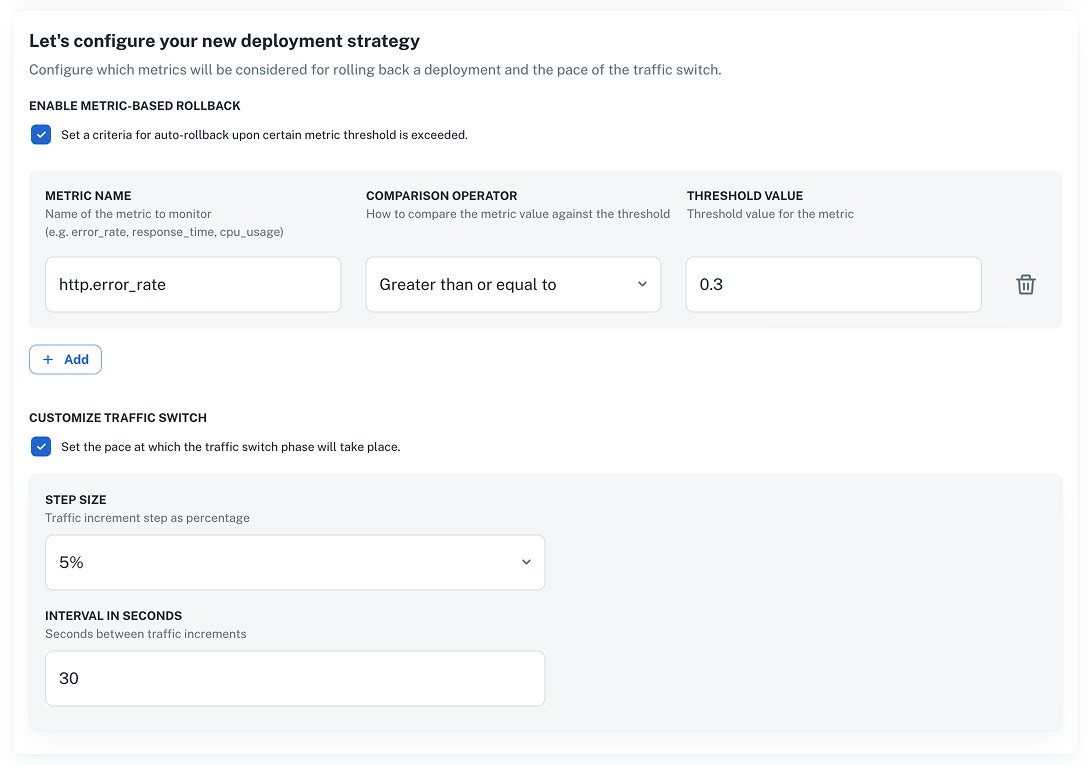Viewport: 1089px width, 765px height.
Task: Select the interval in seconds field showing 30
Action: 294,679
